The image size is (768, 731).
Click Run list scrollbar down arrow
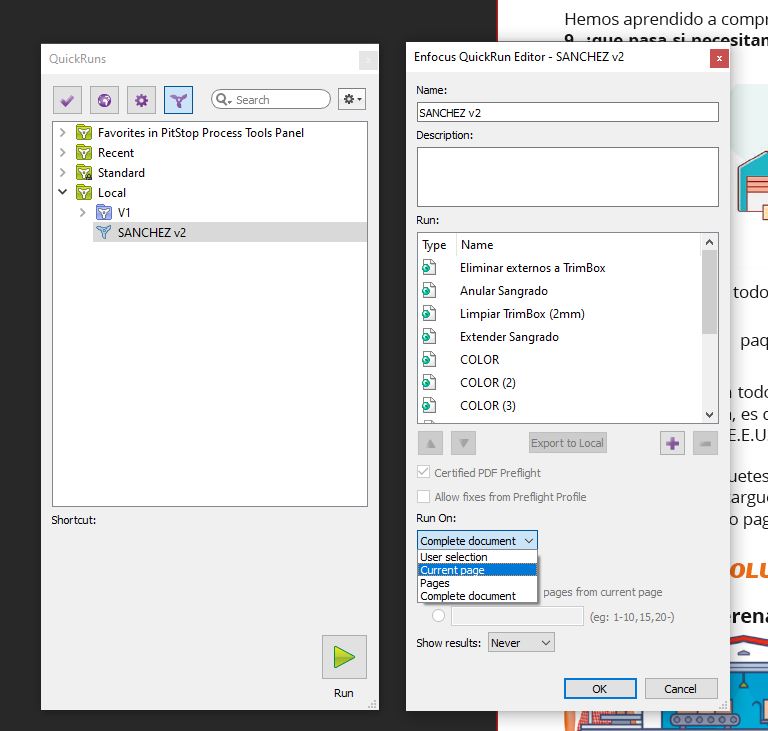(709, 414)
